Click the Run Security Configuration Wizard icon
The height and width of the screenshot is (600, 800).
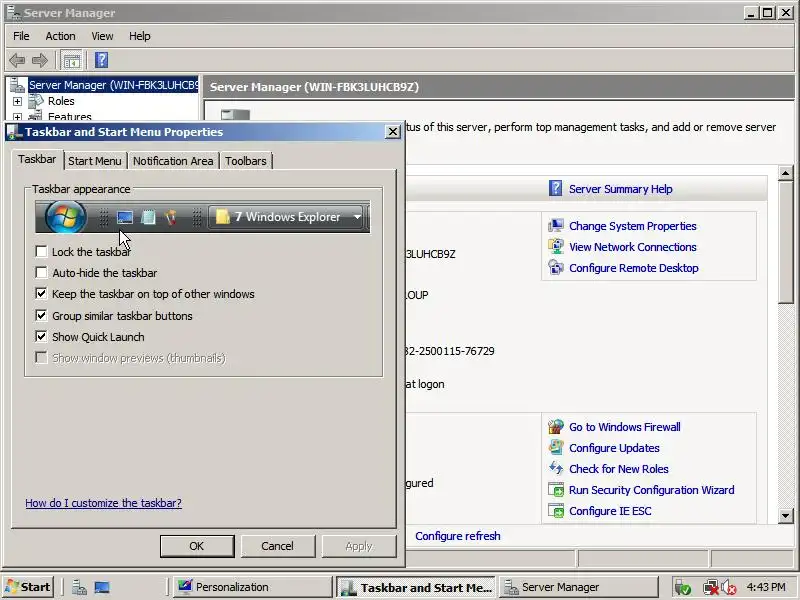556,489
